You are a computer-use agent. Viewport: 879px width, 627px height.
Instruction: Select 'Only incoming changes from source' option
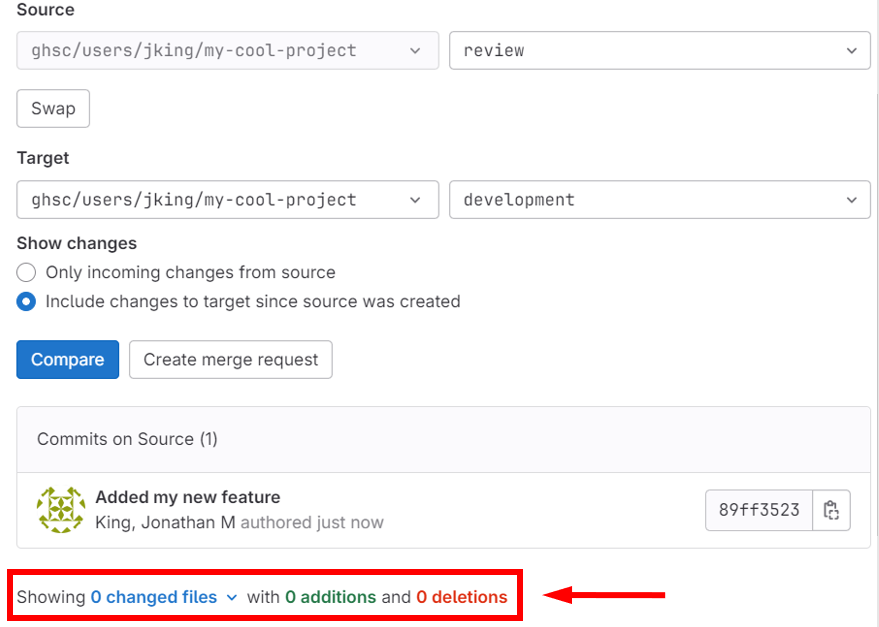click(x=26, y=273)
